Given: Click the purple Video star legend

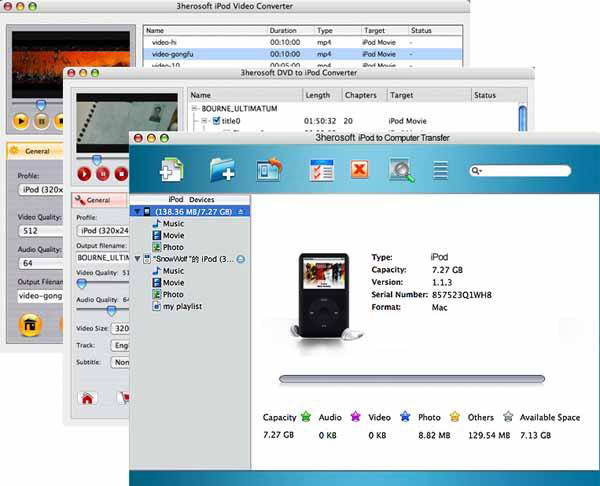Looking at the screenshot, I should pos(355,416).
